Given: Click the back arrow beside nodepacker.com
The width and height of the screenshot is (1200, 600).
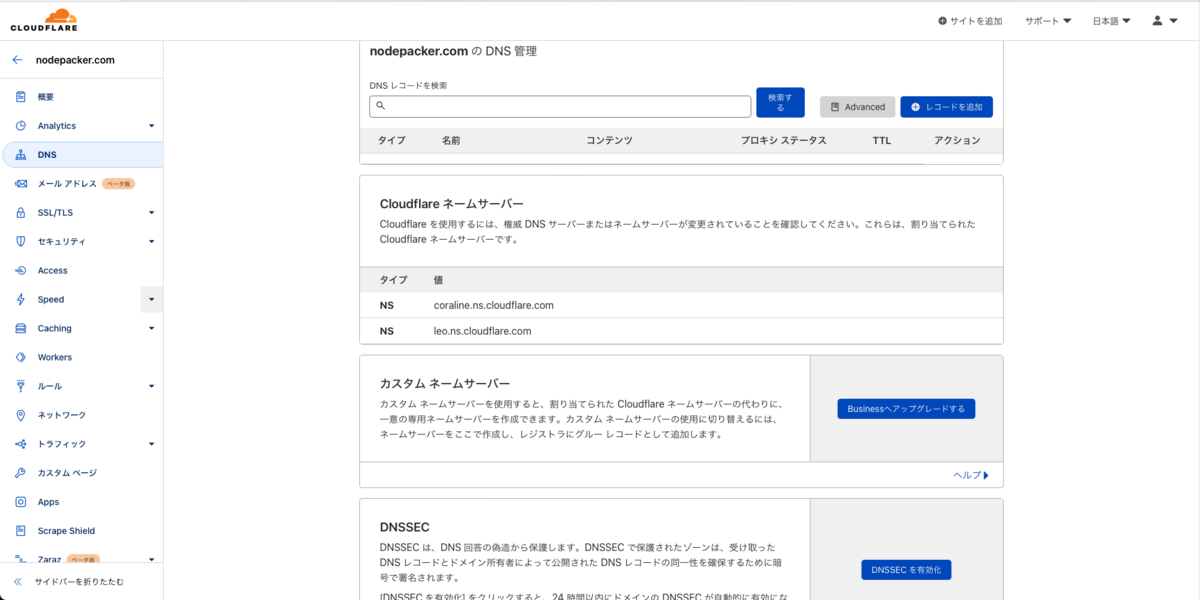Looking at the screenshot, I should coord(17,60).
